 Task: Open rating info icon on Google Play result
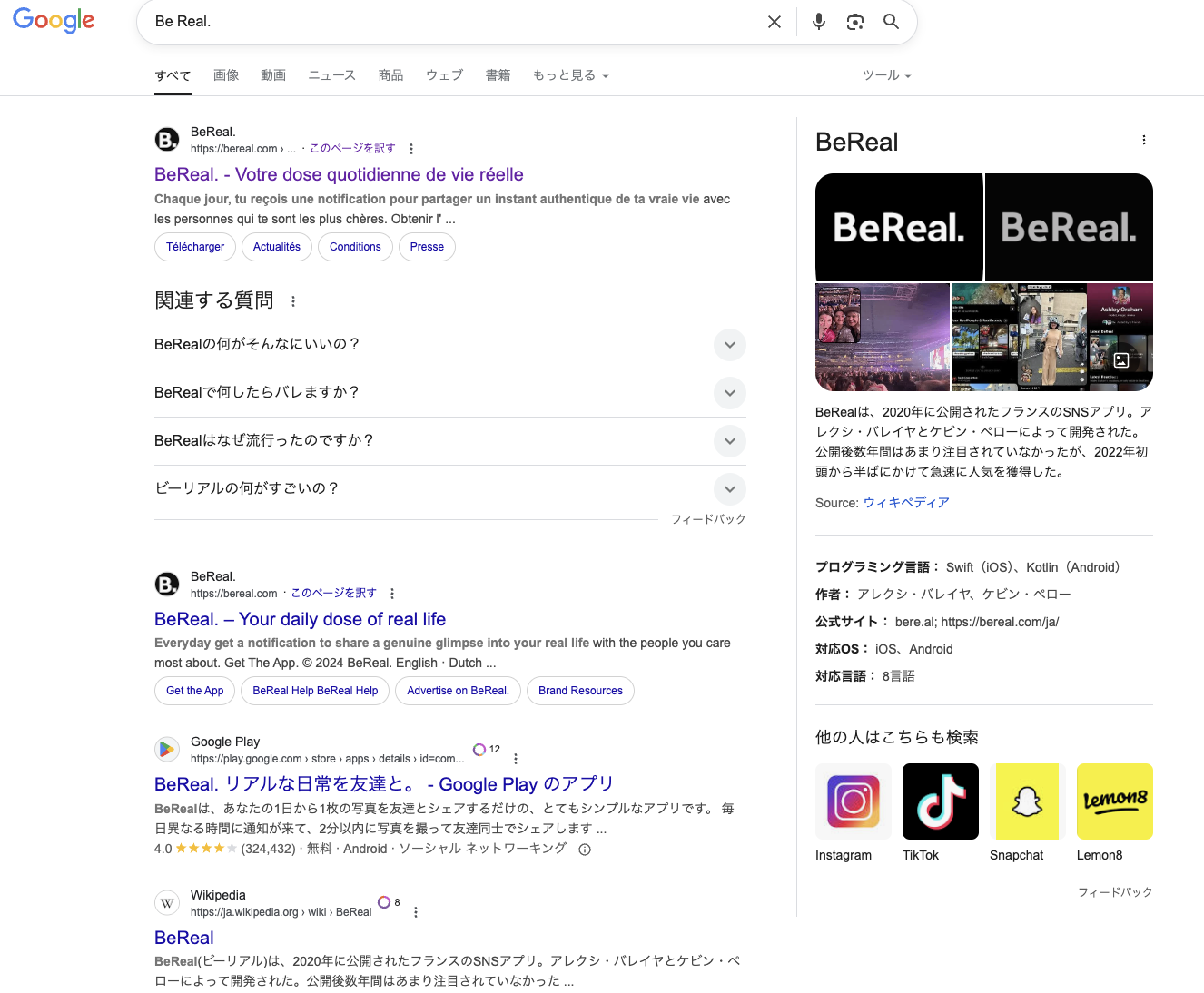click(585, 850)
